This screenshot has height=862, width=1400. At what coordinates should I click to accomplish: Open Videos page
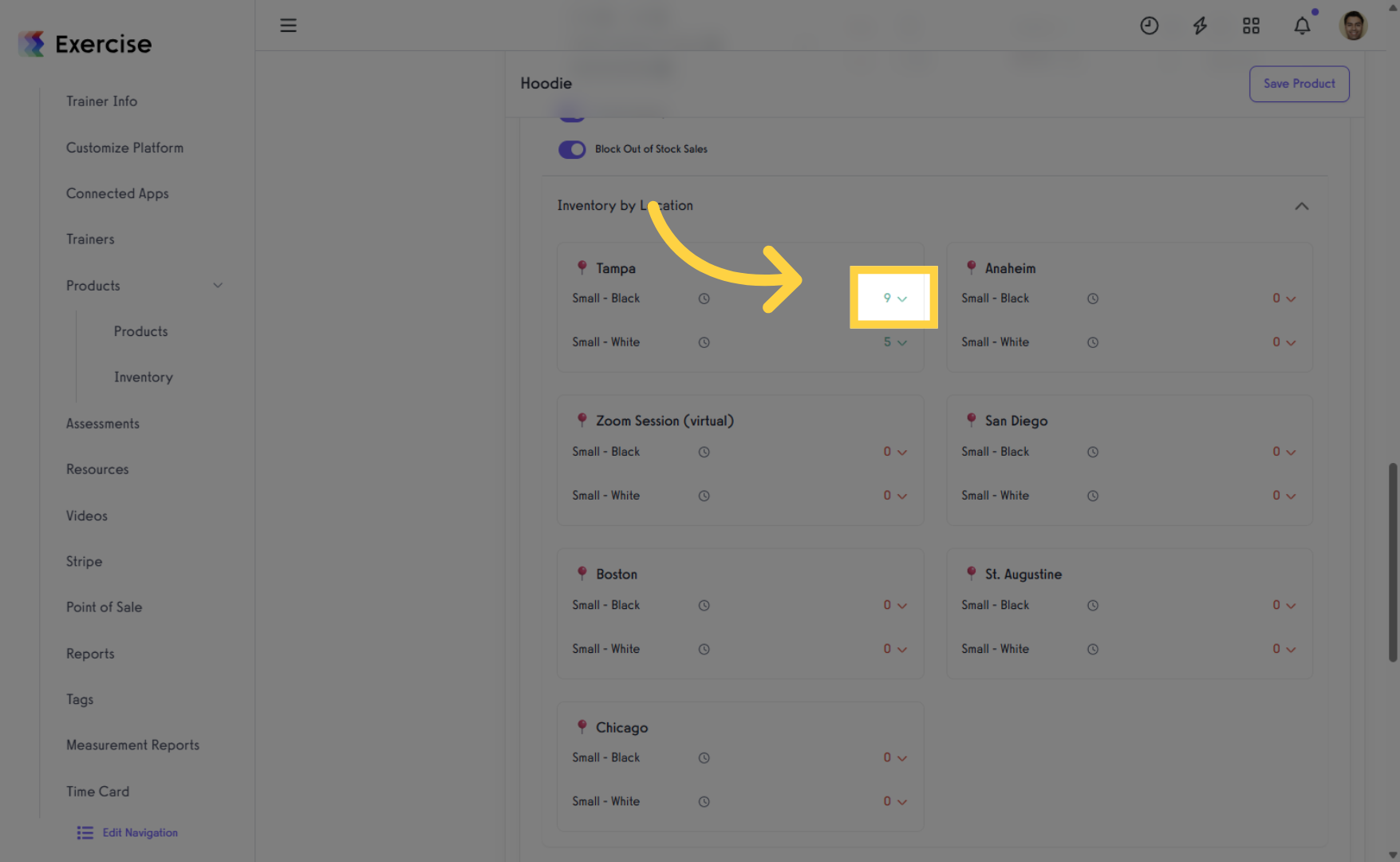[x=86, y=516]
